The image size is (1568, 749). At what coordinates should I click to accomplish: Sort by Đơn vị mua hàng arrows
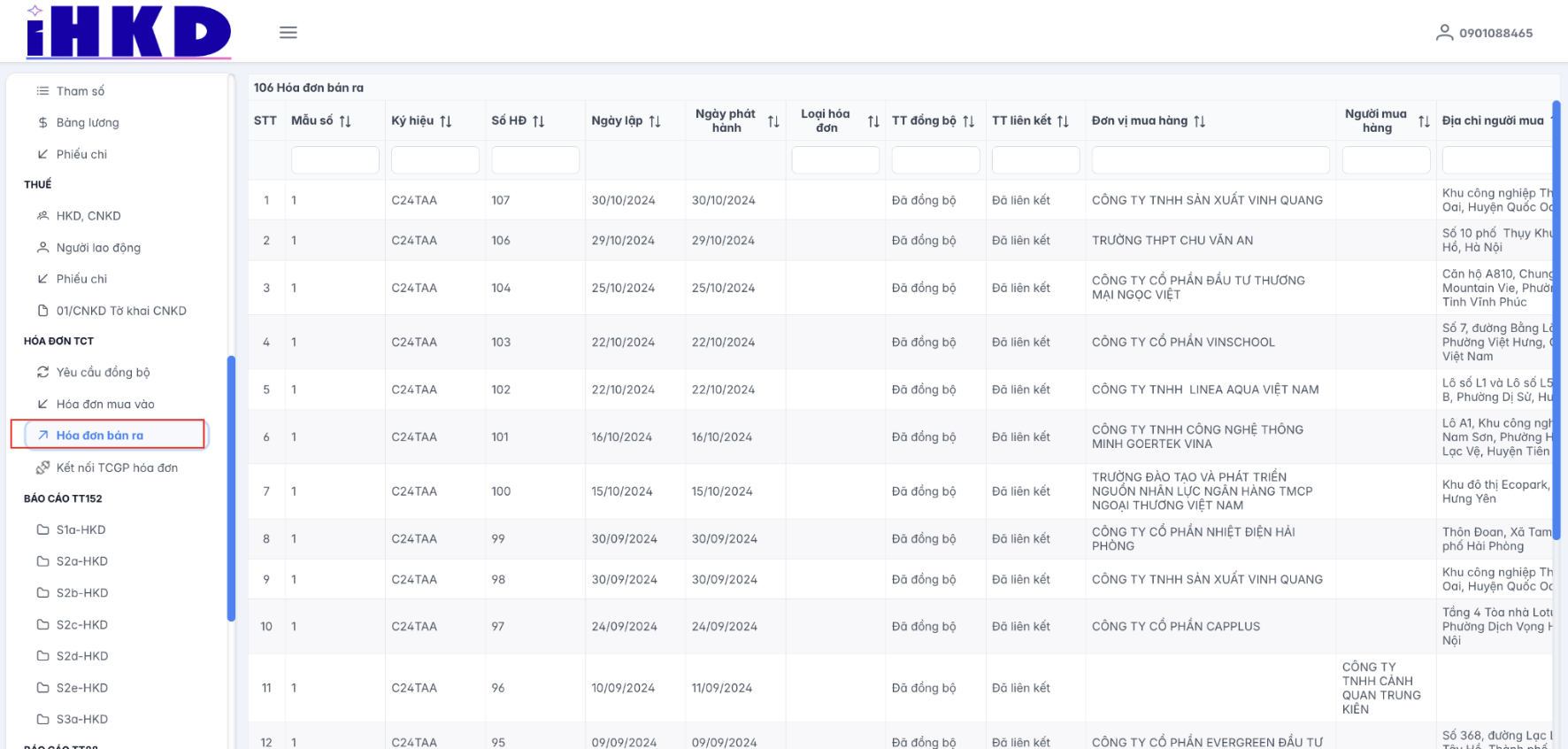(x=1200, y=121)
